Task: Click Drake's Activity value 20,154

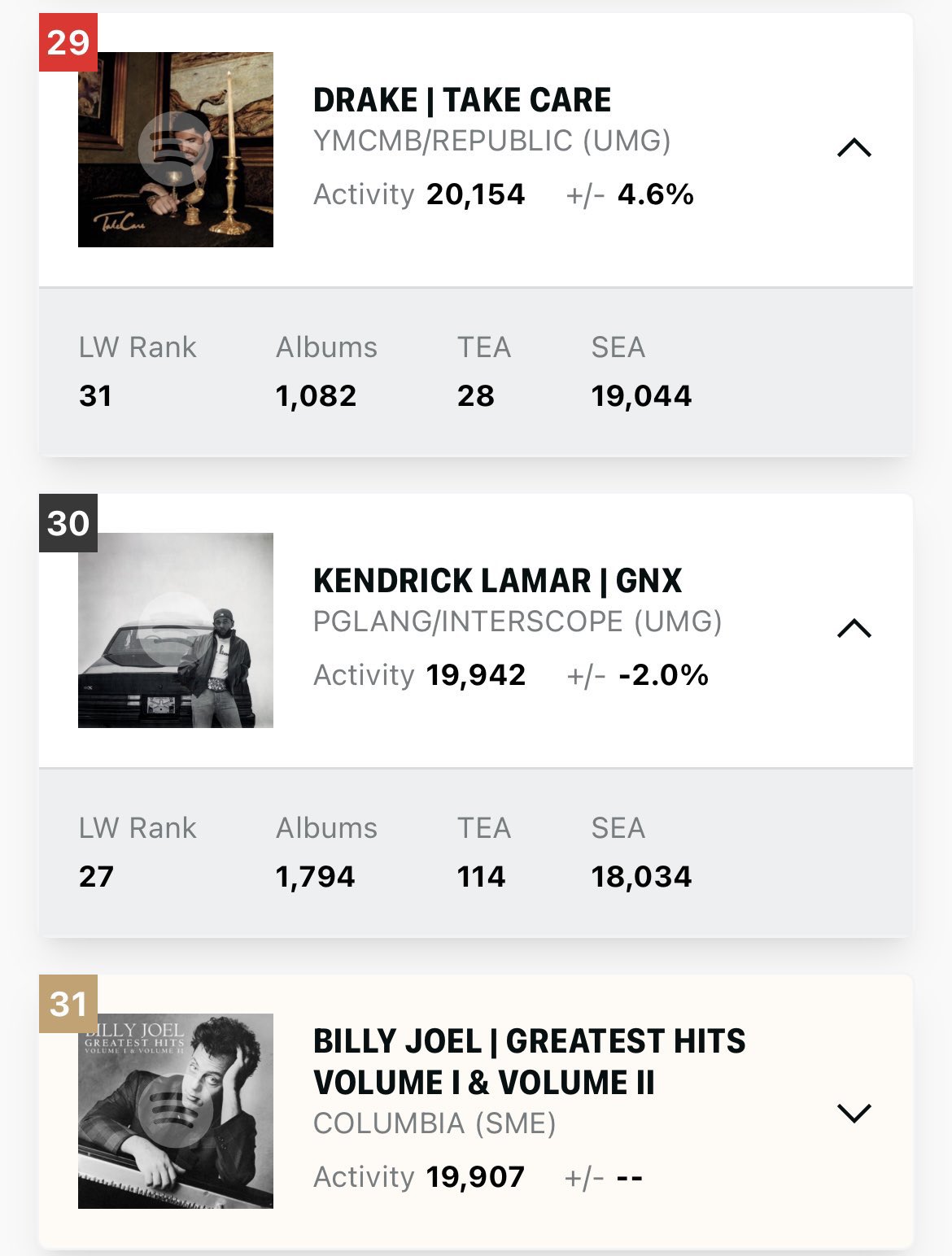Action: 476,194
